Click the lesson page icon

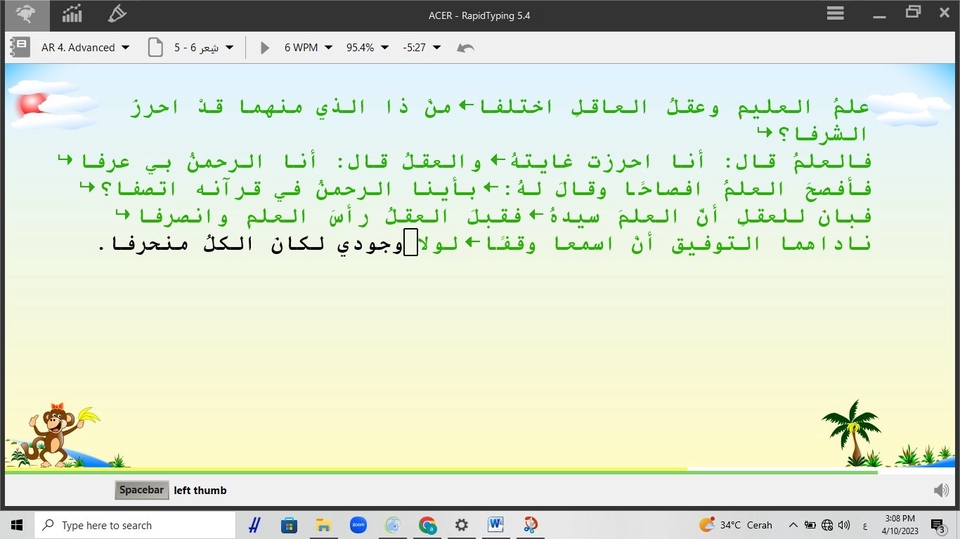tap(156, 47)
